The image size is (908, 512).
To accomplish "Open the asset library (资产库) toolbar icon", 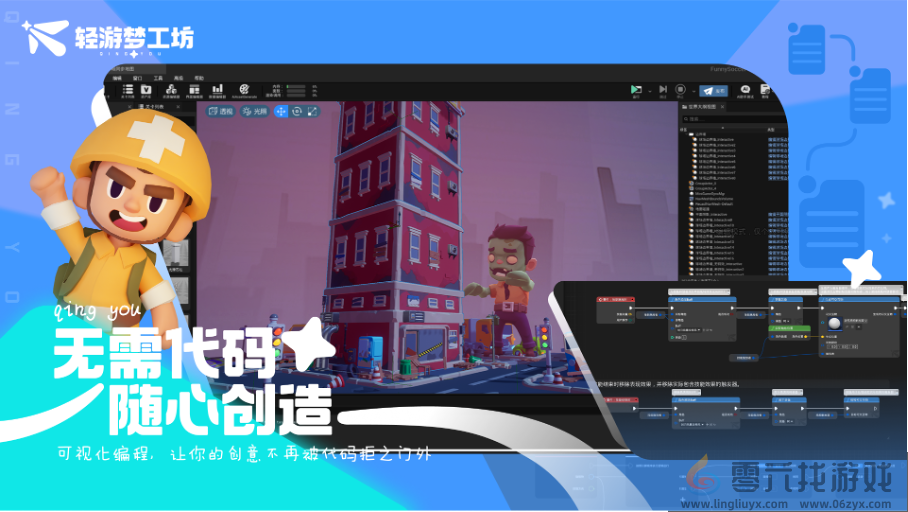I will [x=146, y=91].
